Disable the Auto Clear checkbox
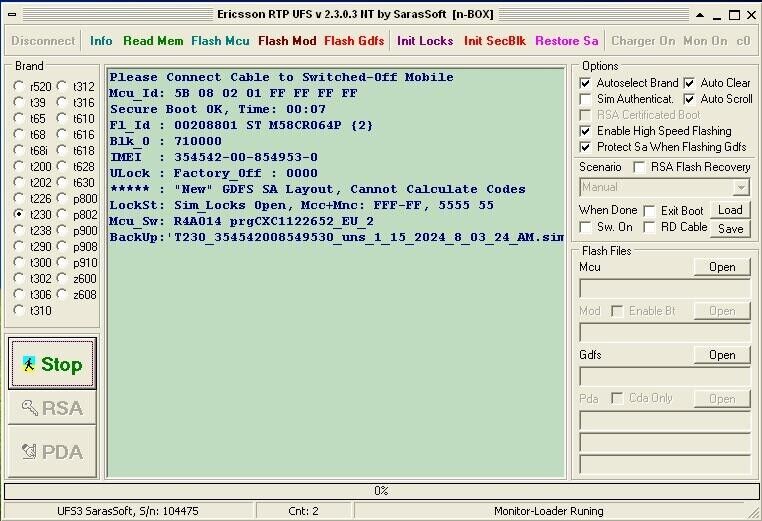This screenshot has width=762, height=521. point(690,83)
